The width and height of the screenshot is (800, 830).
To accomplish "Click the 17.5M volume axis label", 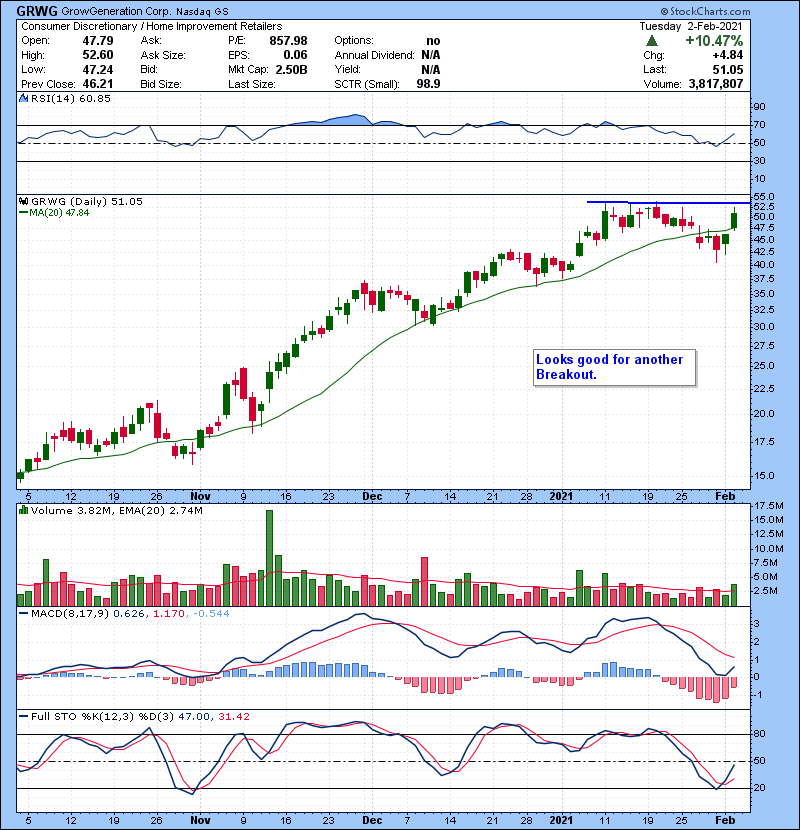I will click(768, 506).
